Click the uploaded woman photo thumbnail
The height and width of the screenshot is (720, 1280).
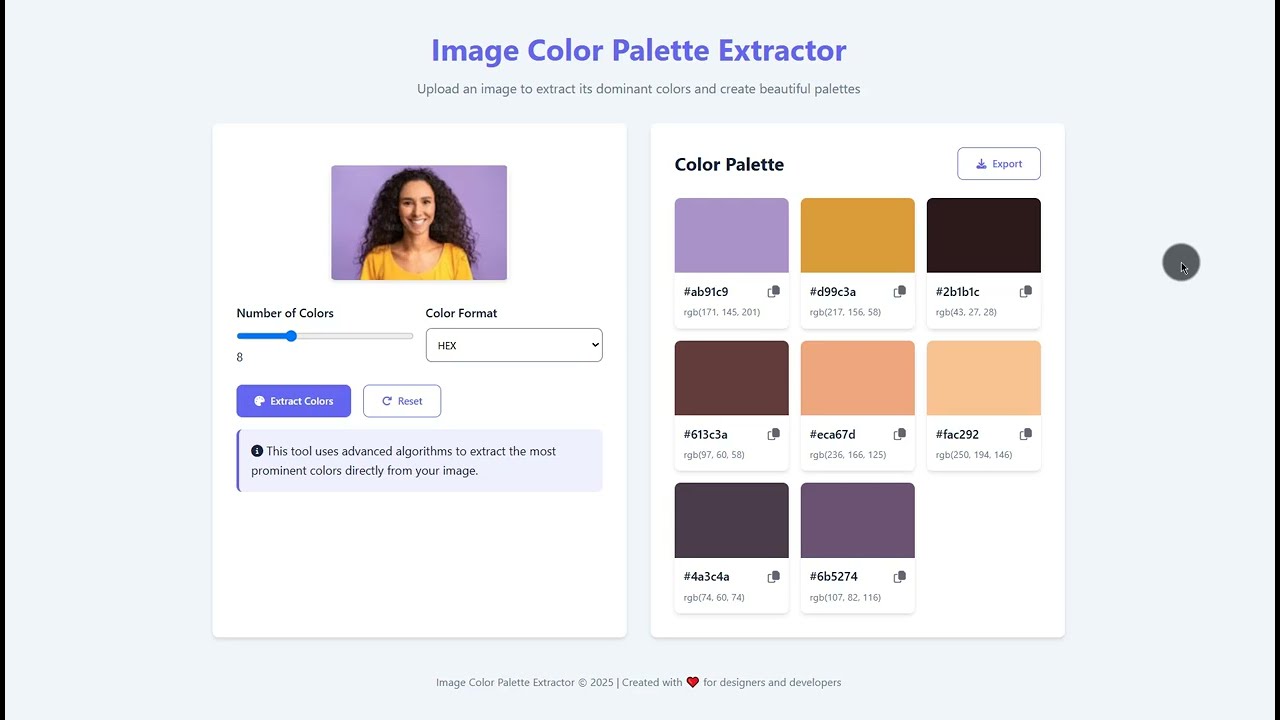tap(419, 223)
